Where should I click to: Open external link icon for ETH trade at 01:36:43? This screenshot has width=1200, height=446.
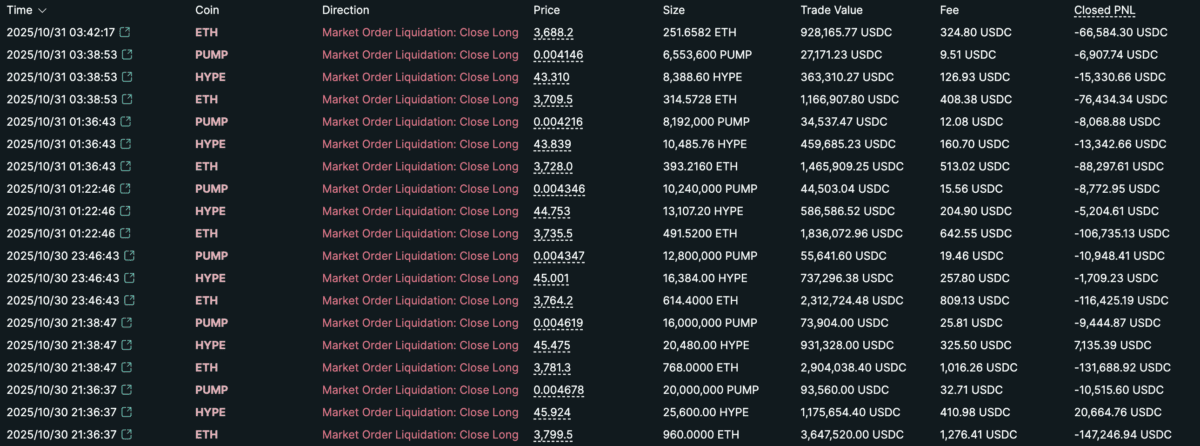point(125,166)
